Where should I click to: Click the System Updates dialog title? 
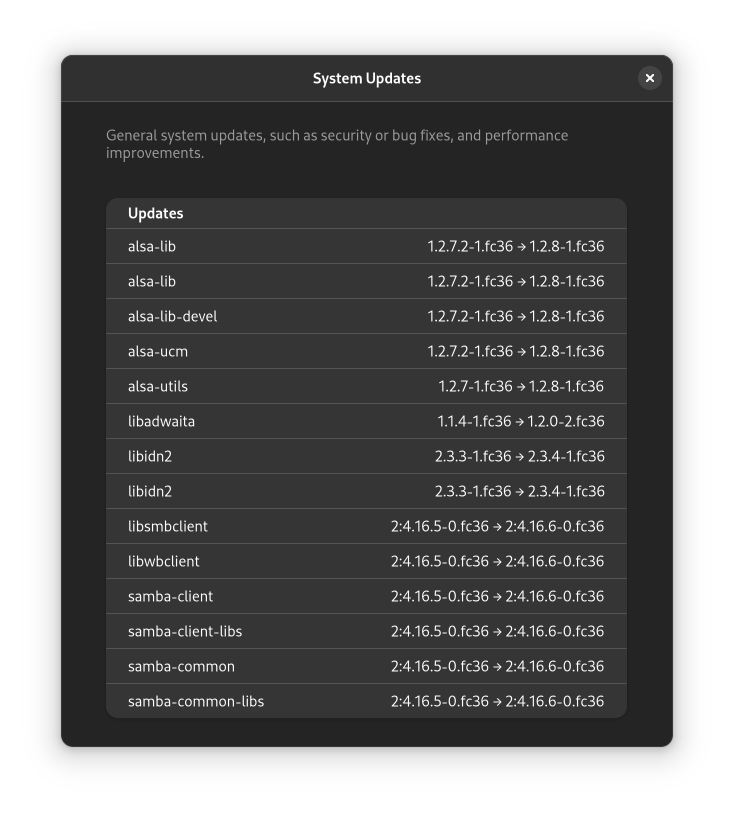point(367,78)
